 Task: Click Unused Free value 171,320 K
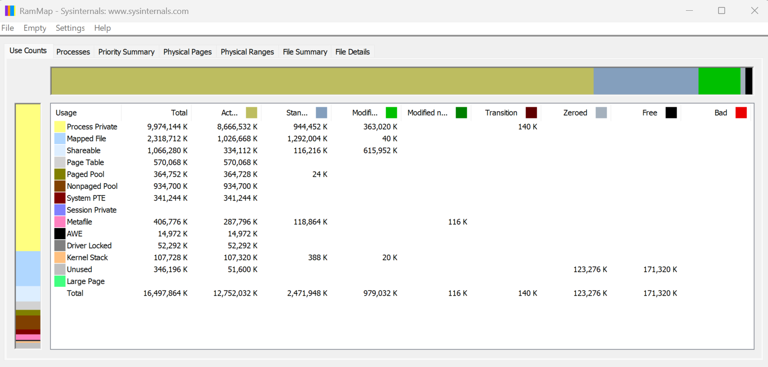click(x=661, y=269)
